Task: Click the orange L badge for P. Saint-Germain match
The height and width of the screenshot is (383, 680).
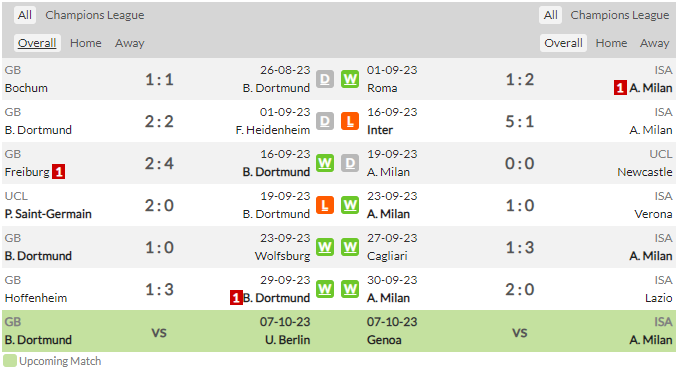Action: [325, 205]
